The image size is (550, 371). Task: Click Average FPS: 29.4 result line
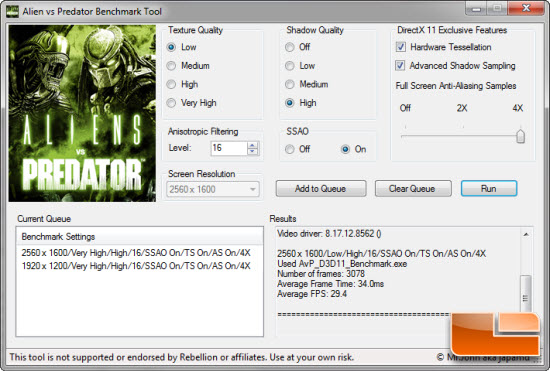[x=312, y=294]
